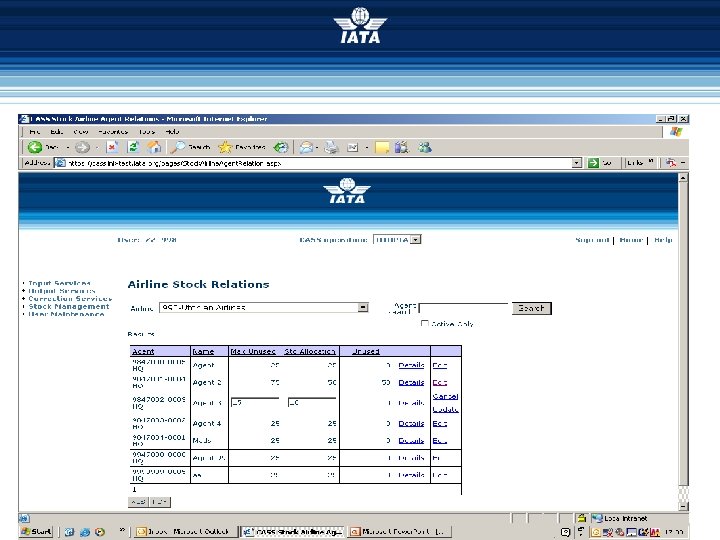Open Correction Services in sidebar

(x=70, y=298)
